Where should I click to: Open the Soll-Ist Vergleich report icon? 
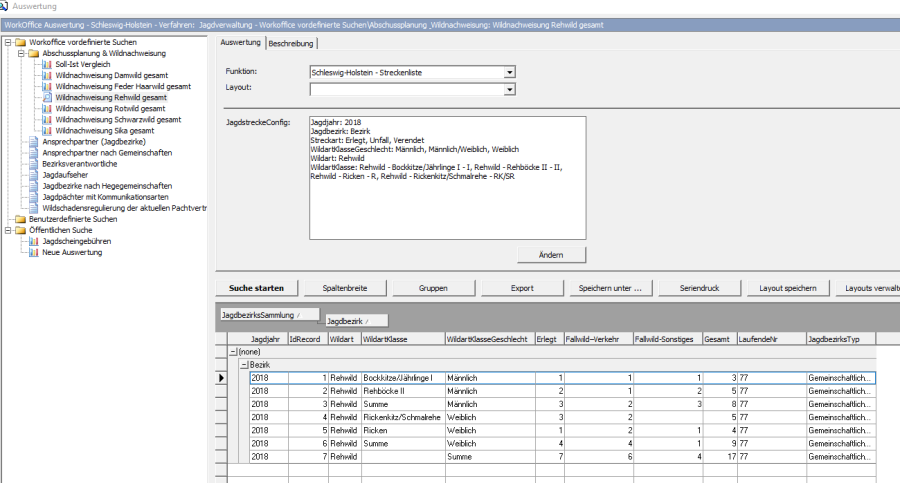pyautogui.click(x=47, y=64)
